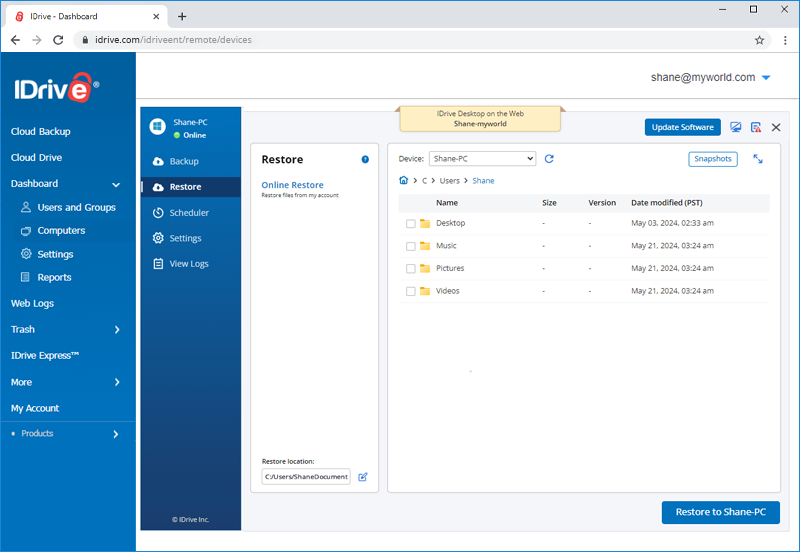The height and width of the screenshot is (552, 800).
Task: Expand file panel to full view
Action: click(758, 159)
